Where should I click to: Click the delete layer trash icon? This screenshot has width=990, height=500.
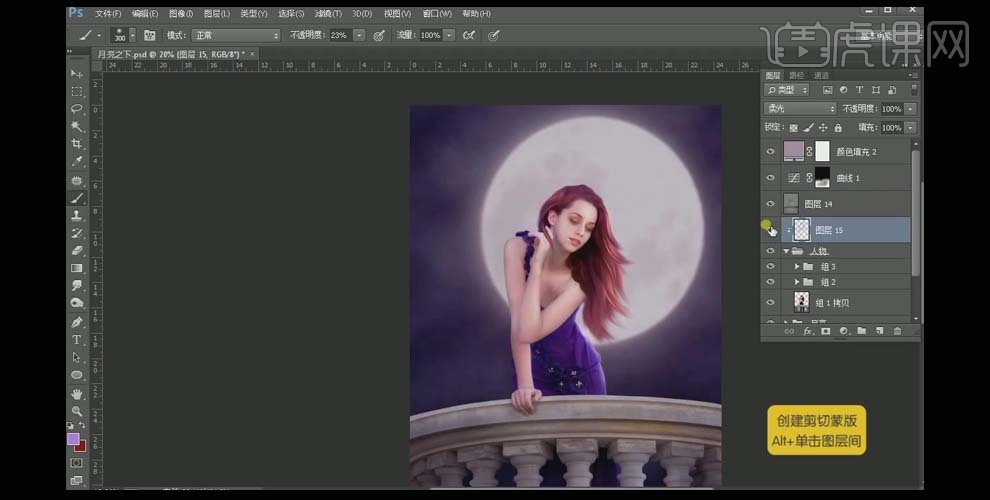coord(897,331)
